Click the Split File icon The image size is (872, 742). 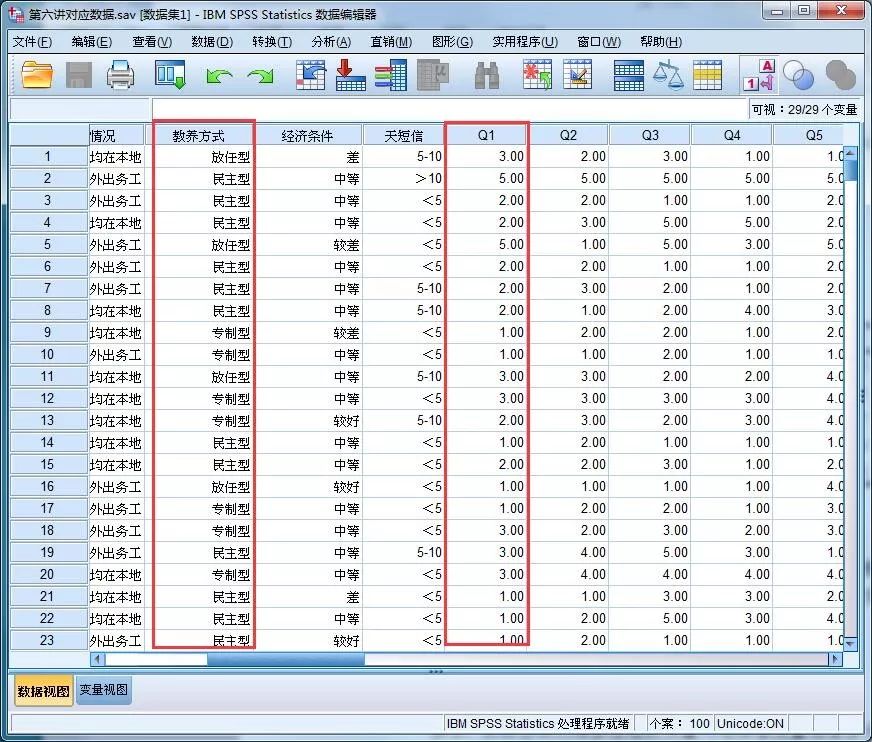pyautogui.click(x=628, y=75)
